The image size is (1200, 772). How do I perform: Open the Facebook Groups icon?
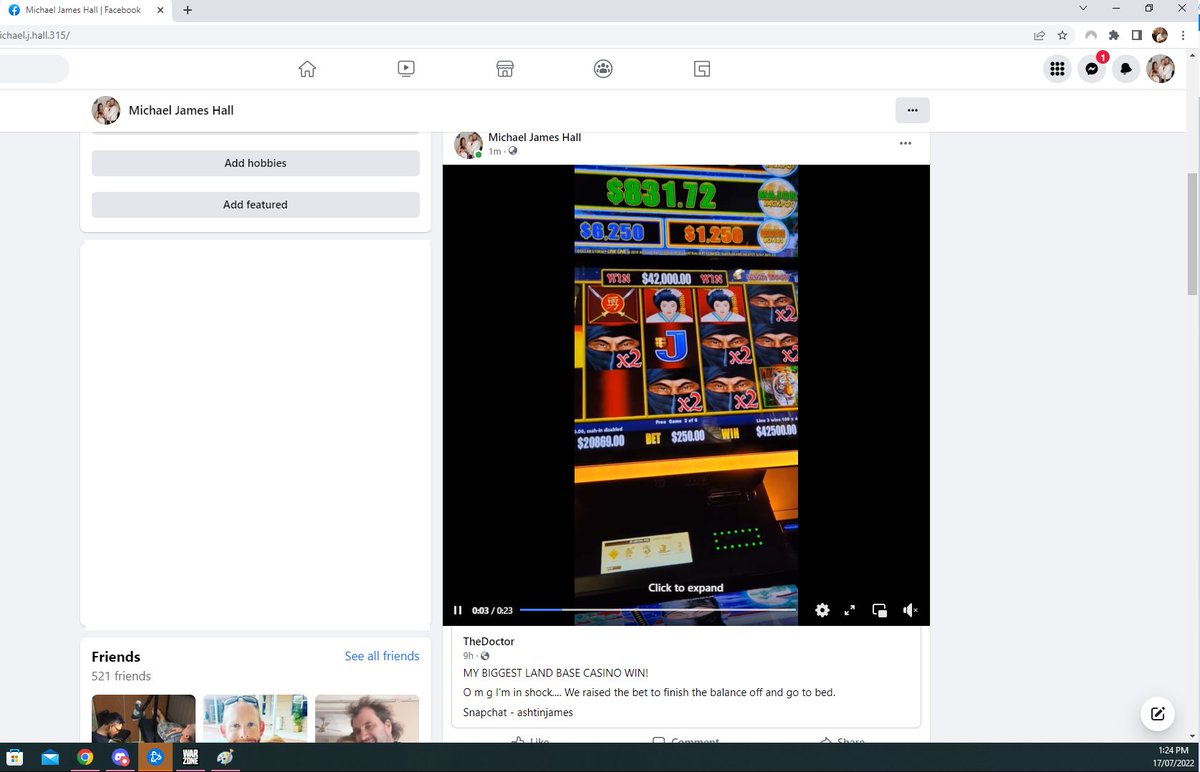[603, 69]
